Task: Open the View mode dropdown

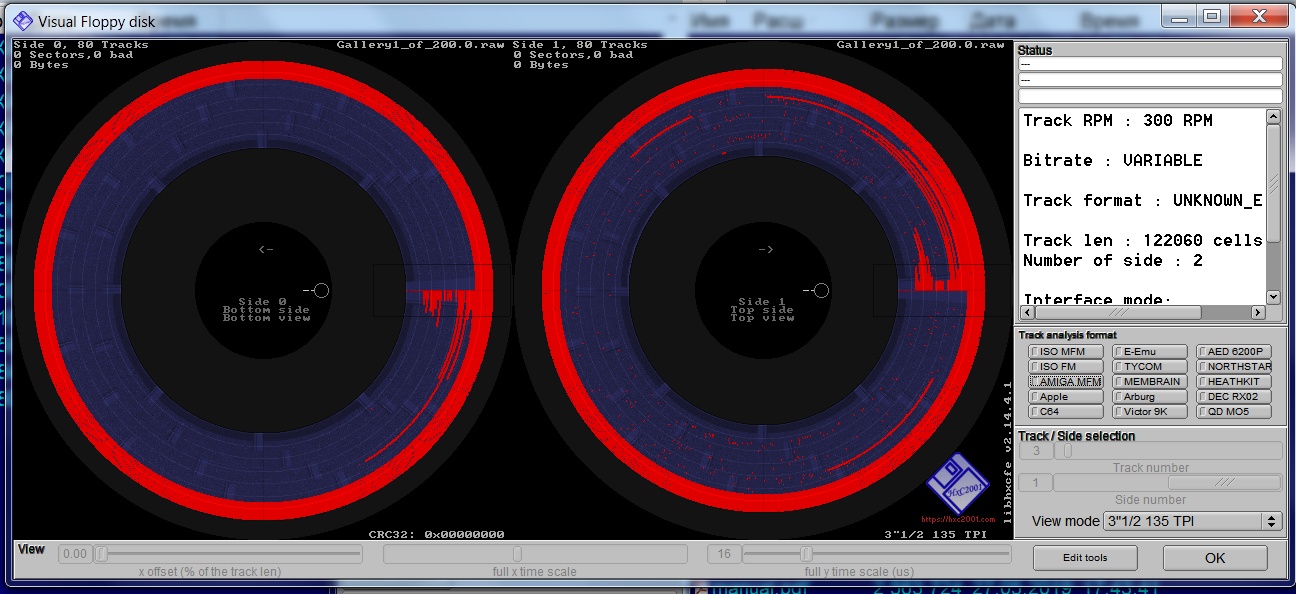Action: tap(1192, 521)
